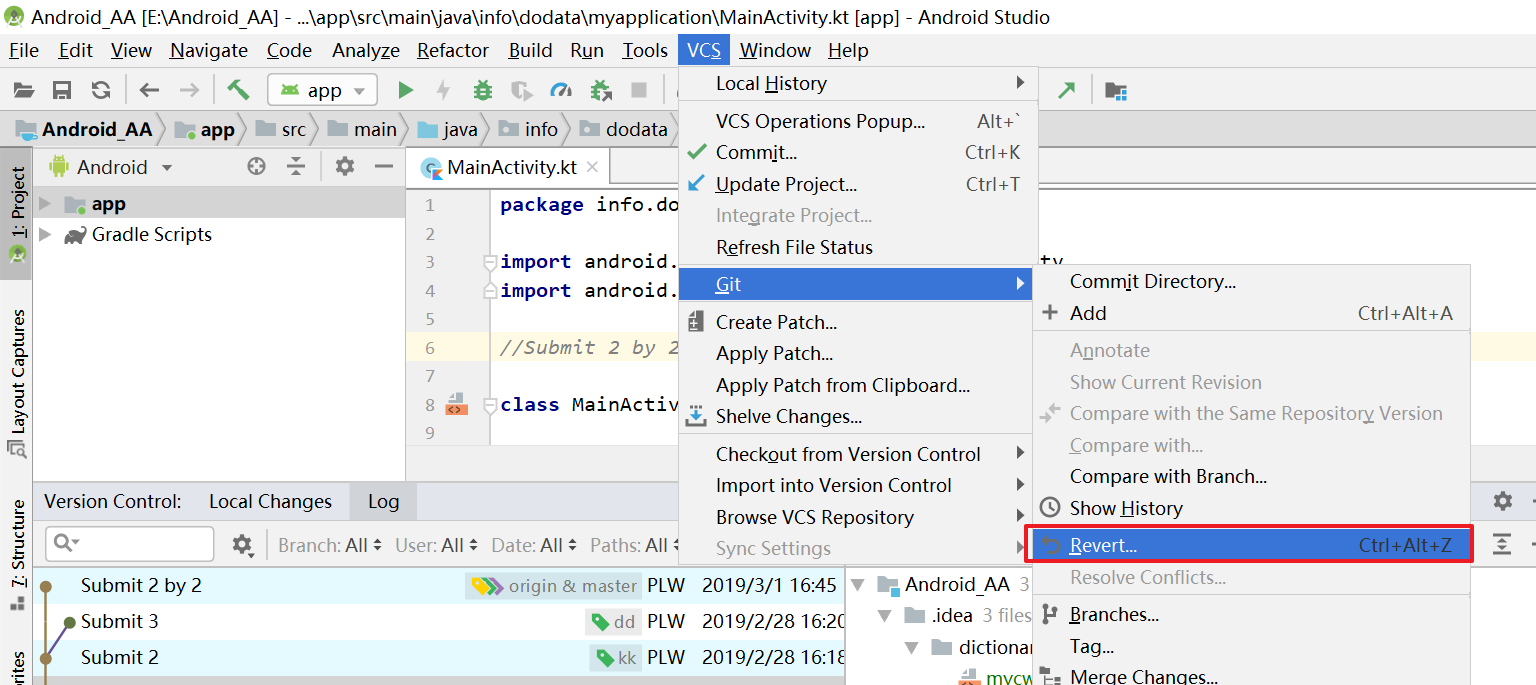This screenshot has width=1536, height=685.
Task: Click the green VCS push arrow icon
Action: [x=1067, y=91]
